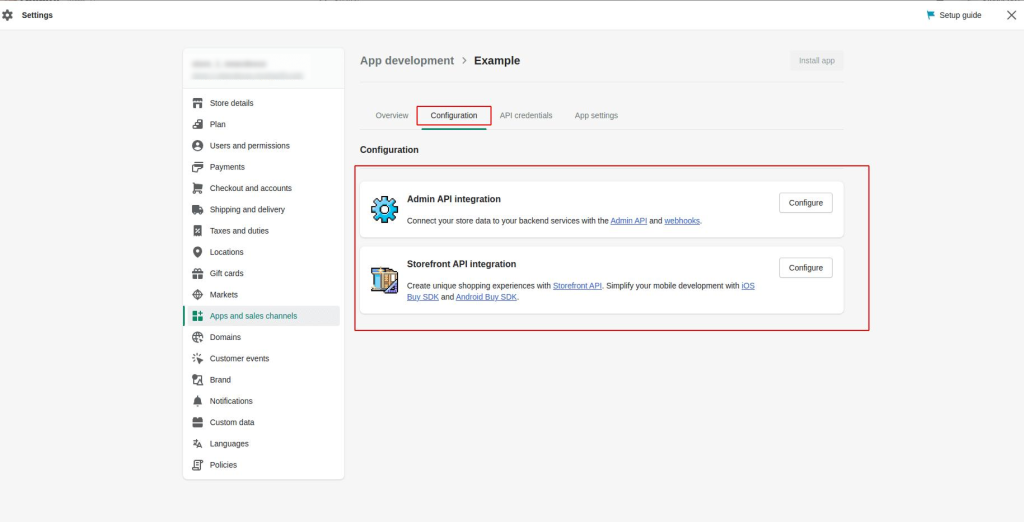The height and width of the screenshot is (522, 1024).
Task: Follow the Android Buy SDK link
Action: pos(486,297)
